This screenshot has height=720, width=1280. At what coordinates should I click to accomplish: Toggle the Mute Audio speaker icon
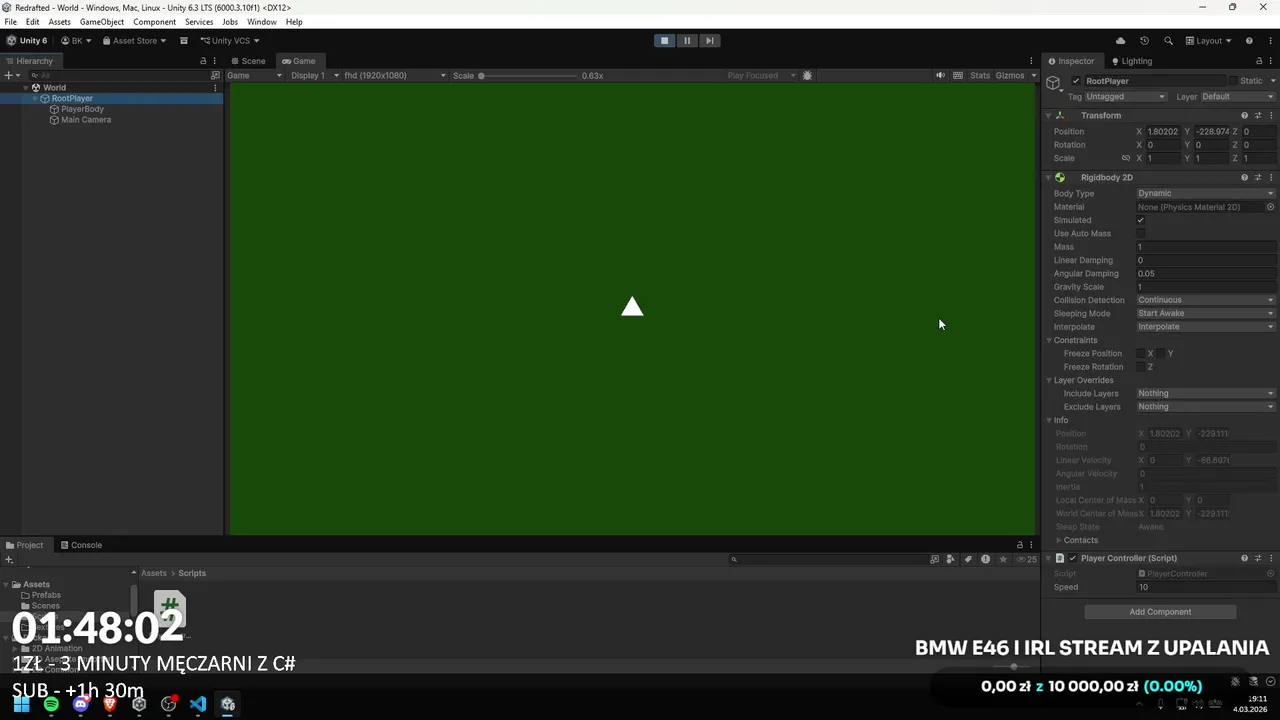pyautogui.click(x=940, y=76)
